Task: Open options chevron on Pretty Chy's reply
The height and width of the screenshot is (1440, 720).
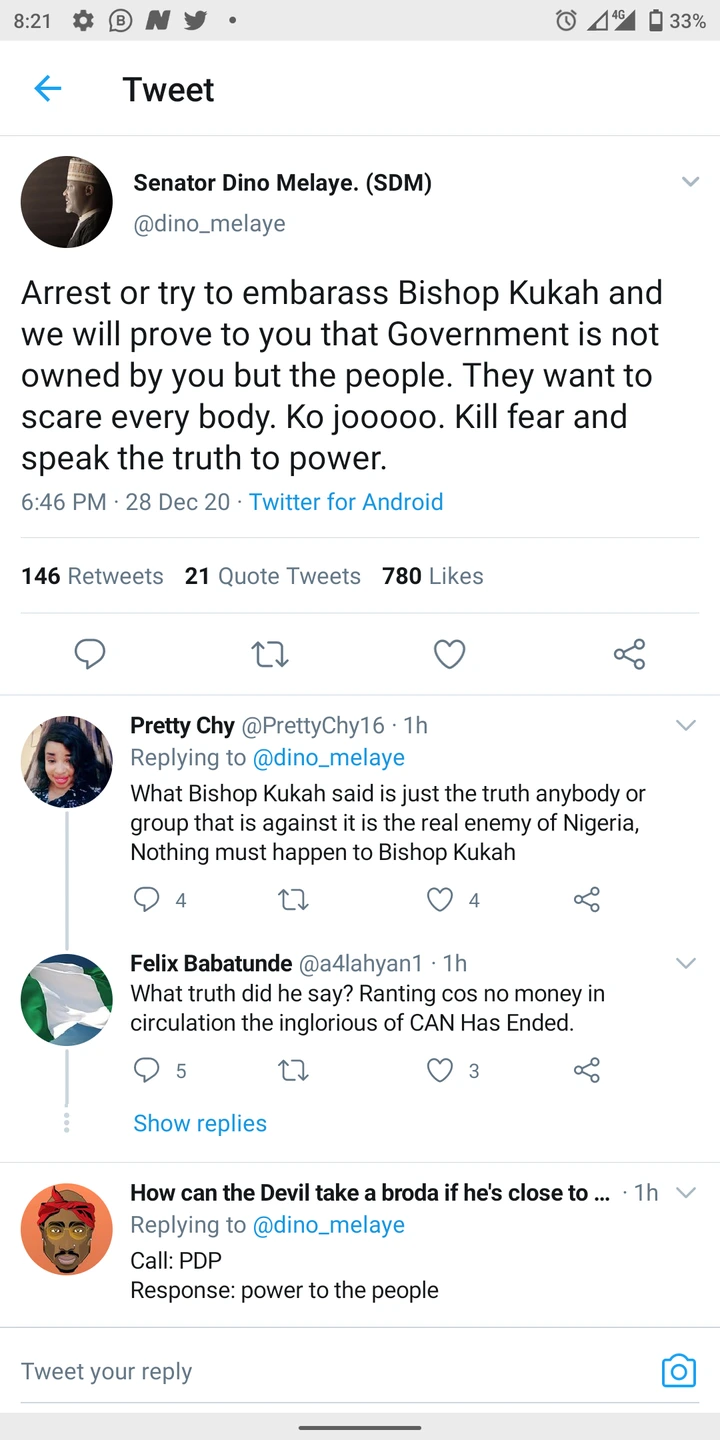Action: 686,725
